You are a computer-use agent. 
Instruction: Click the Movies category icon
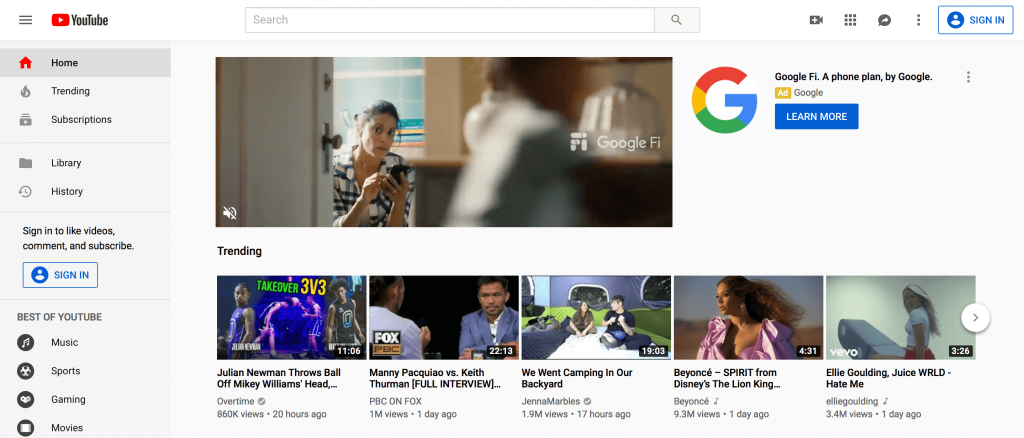pyautogui.click(x=25, y=428)
